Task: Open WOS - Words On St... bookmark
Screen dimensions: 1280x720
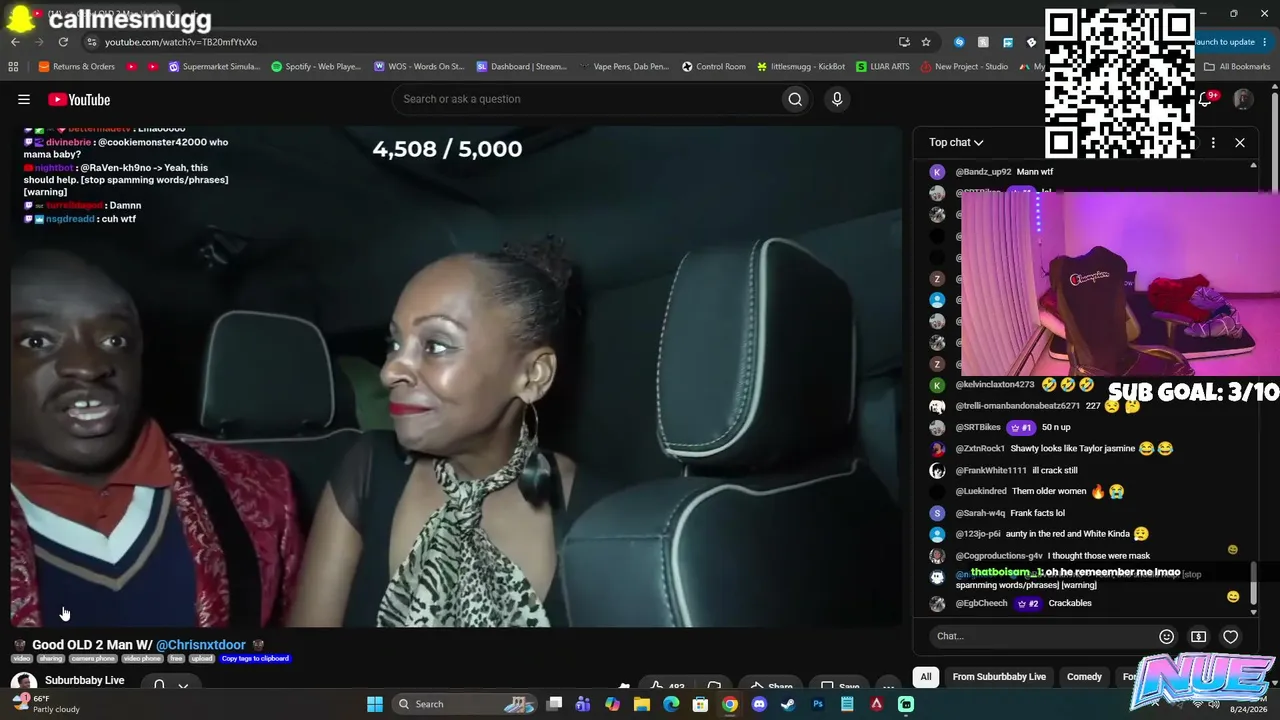Action: coord(419,67)
